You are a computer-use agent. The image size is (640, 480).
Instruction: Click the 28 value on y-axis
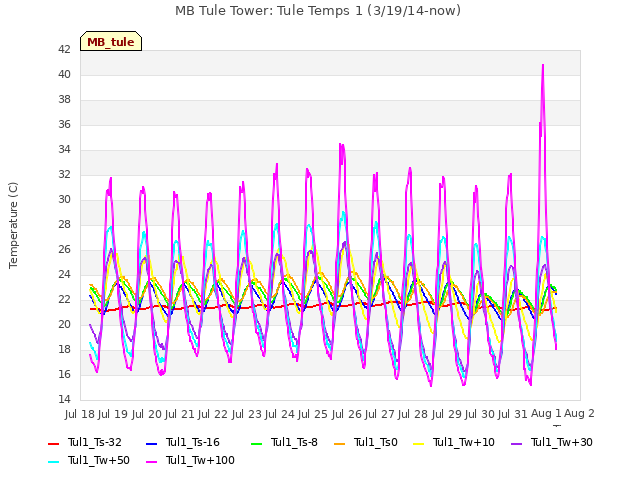point(64,224)
